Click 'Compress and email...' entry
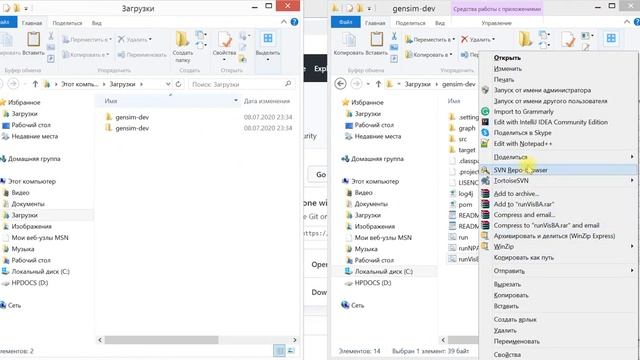 point(524,215)
